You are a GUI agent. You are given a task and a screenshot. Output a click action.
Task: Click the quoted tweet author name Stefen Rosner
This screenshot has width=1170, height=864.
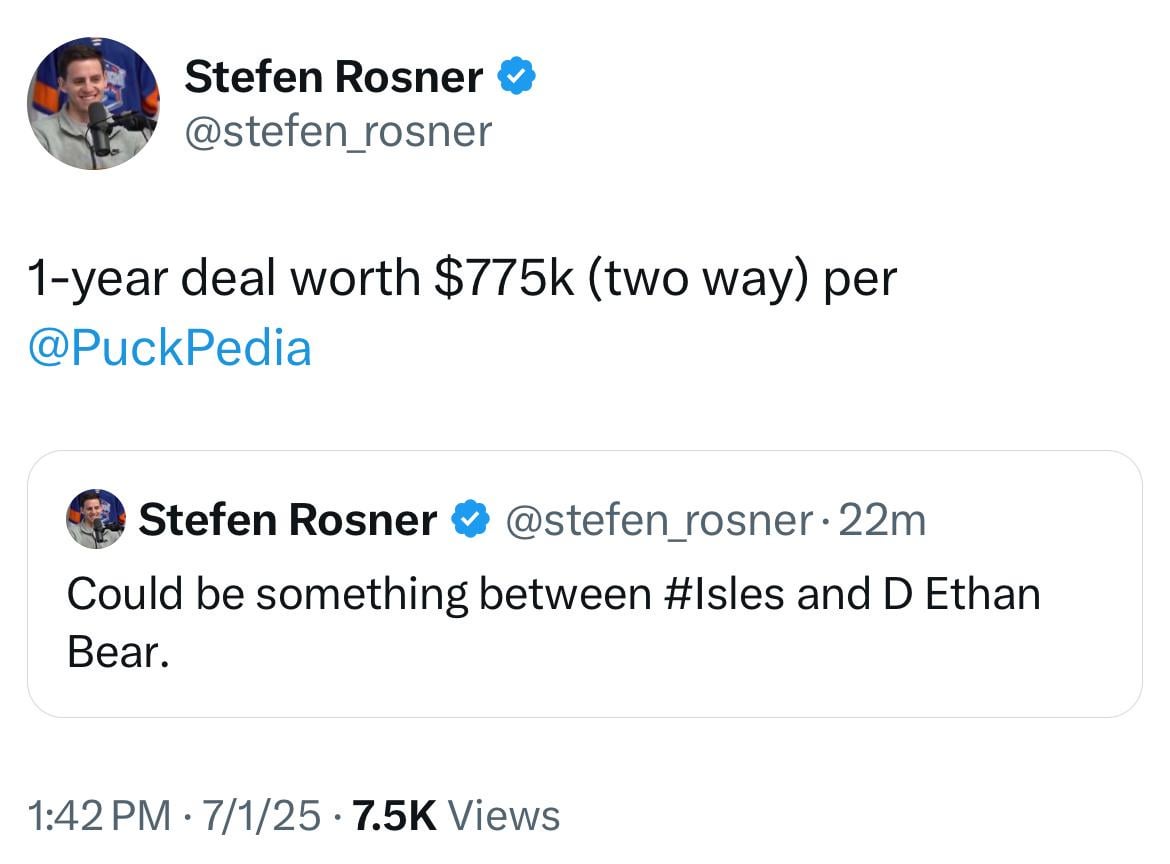(287, 519)
